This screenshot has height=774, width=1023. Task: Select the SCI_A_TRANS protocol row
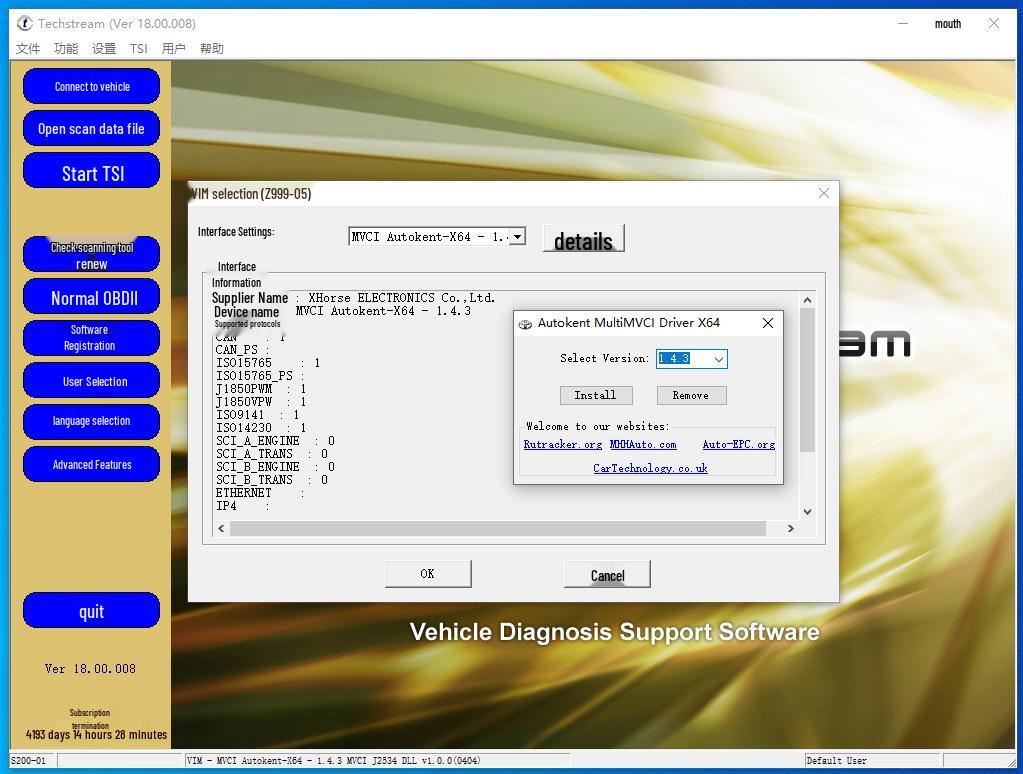[272, 454]
